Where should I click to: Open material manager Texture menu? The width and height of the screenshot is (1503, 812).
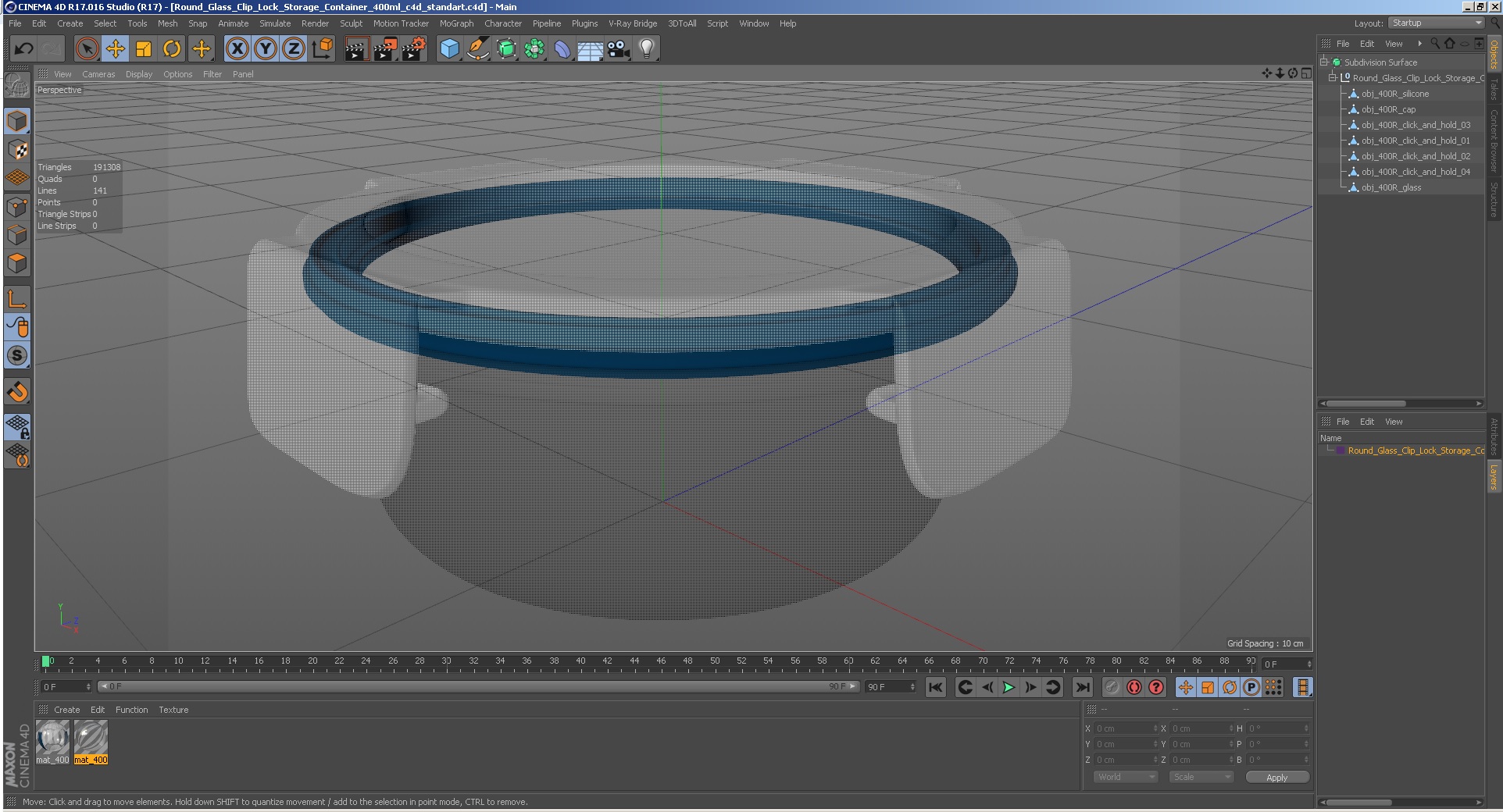[x=173, y=710]
